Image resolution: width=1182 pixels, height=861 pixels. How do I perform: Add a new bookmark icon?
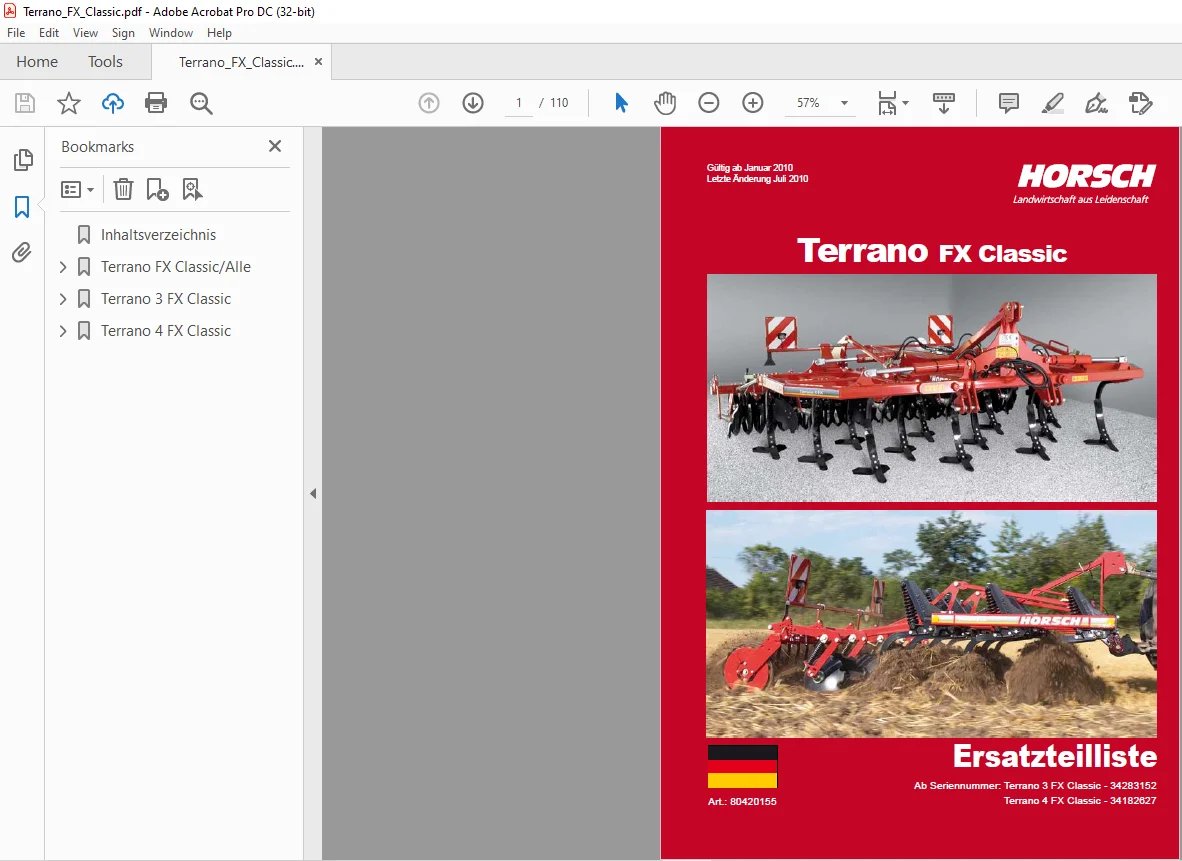click(158, 189)
